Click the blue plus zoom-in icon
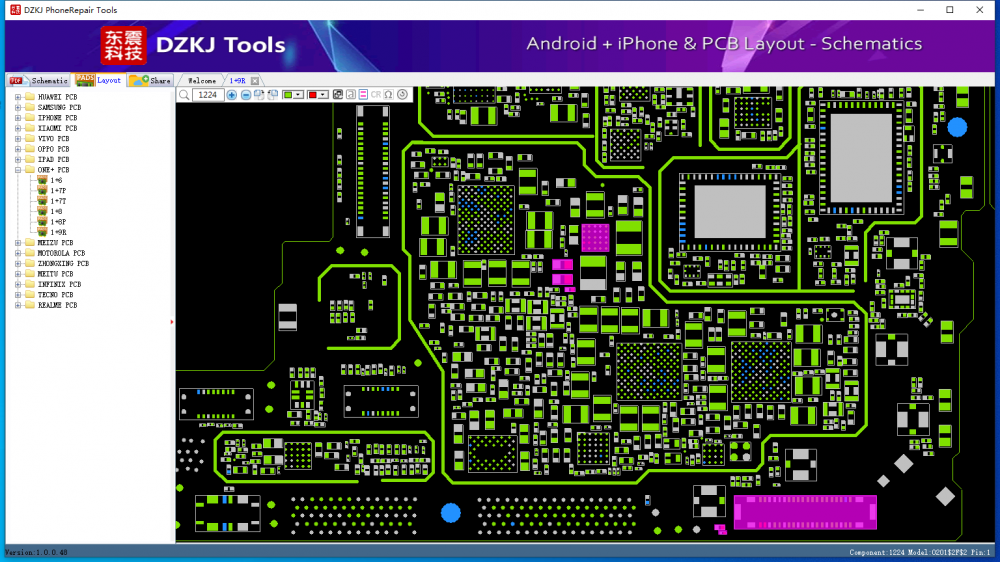1000x562 pixels. click(x=232, y=95)
